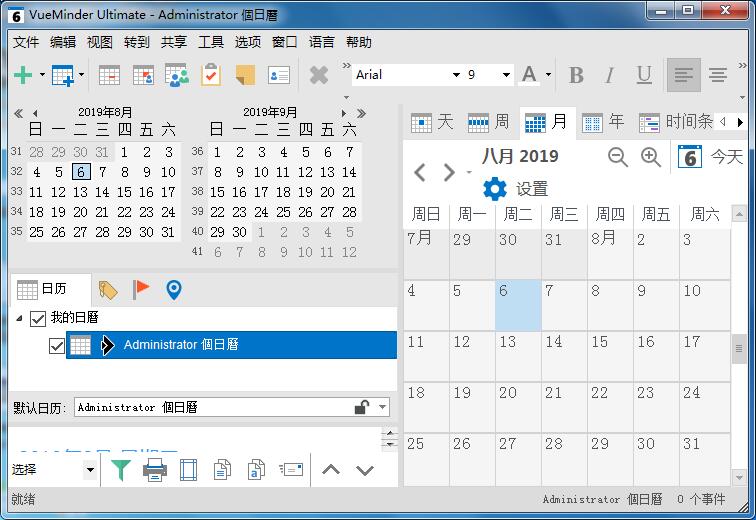
Task: Open the 工具 menu
Action: click(211, 42)
